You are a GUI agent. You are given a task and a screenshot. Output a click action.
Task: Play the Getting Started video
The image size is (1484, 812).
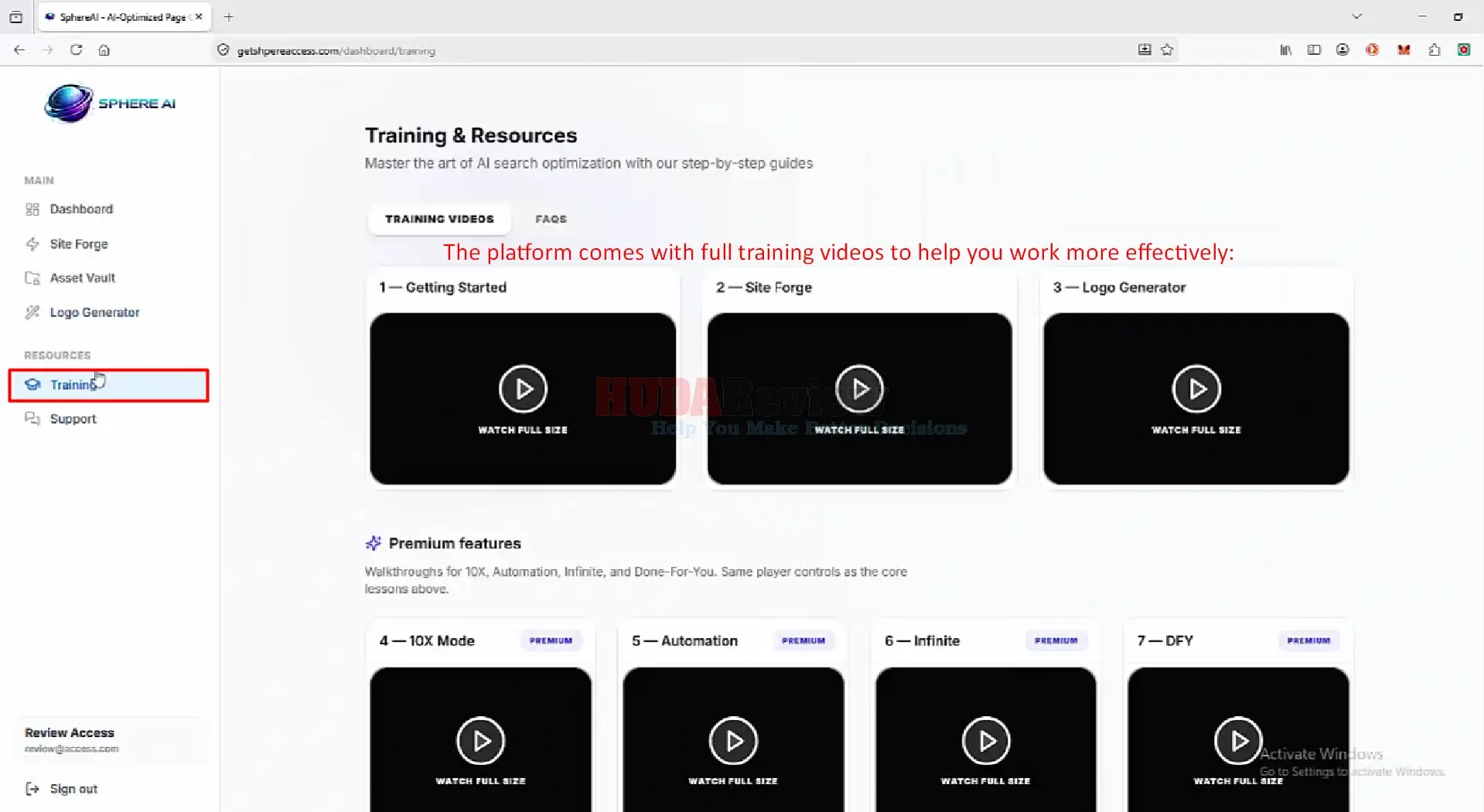click(523, 389)
